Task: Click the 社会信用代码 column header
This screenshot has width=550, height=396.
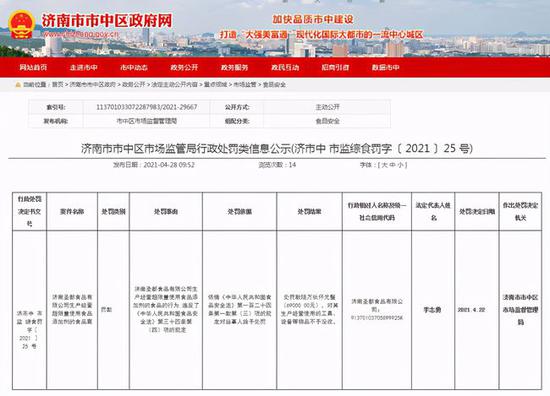Action: [x=377, y=212]
